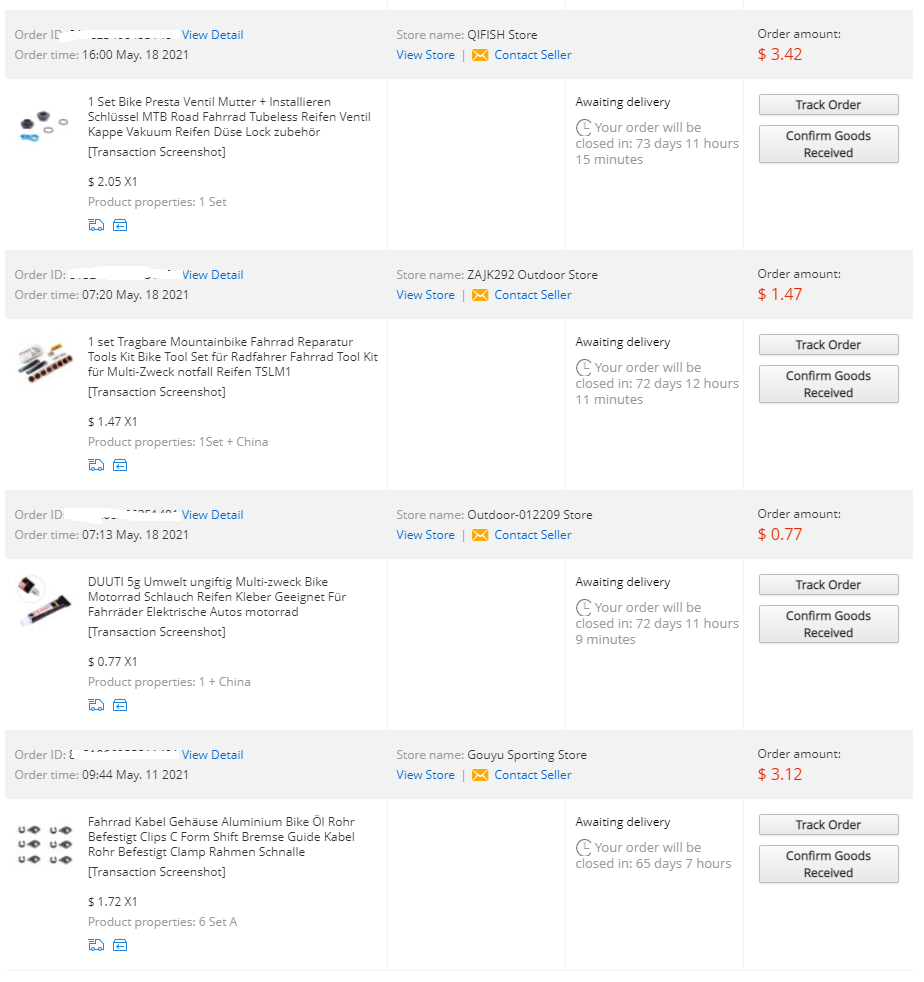924x982 pixels.
Task: Click the delivery truck icon under Presta Ventil item
Action: pyautogui.click(x=96, y=225)
